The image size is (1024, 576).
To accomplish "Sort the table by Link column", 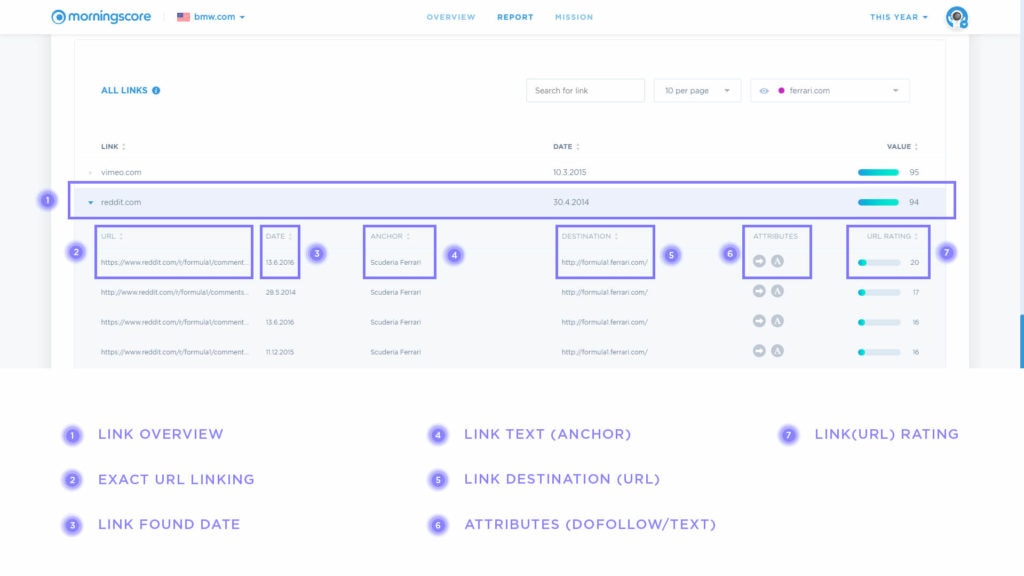I will (x=113, y=147).
